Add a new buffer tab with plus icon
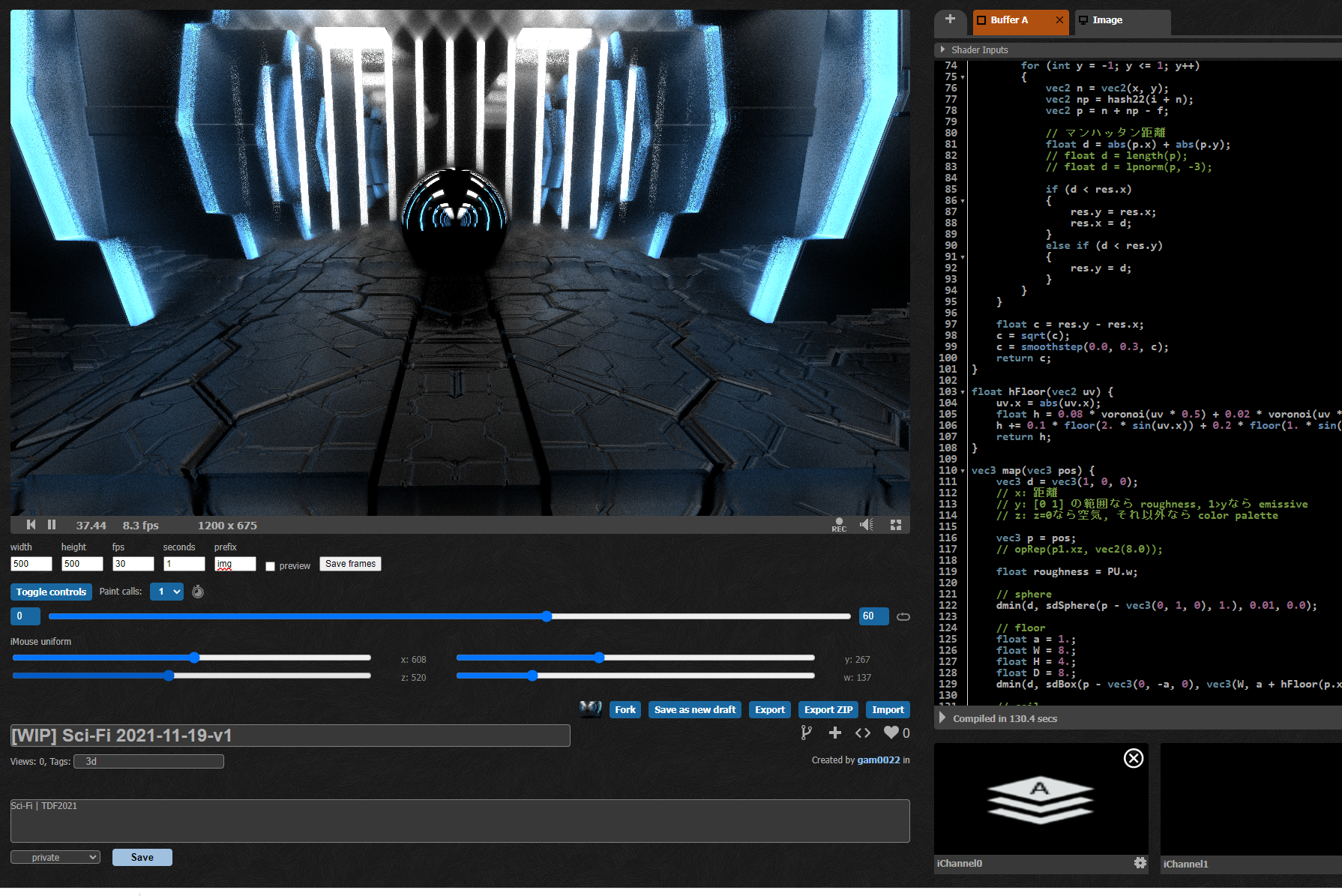This screenshot has height=896, width=1342. 950,19
